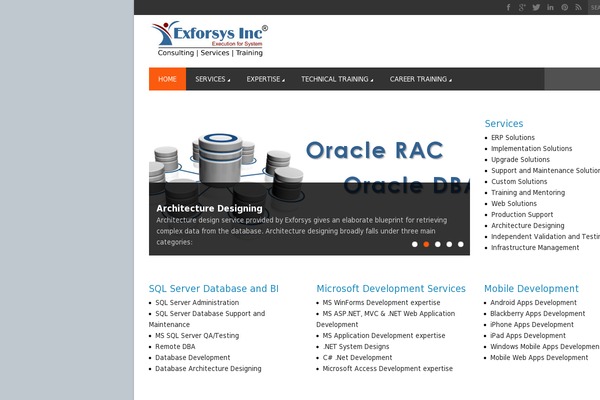The image size is (600, 400).
Task: Expand the TECHNICAL TRAINING menu
Action: tap(337, 79)
